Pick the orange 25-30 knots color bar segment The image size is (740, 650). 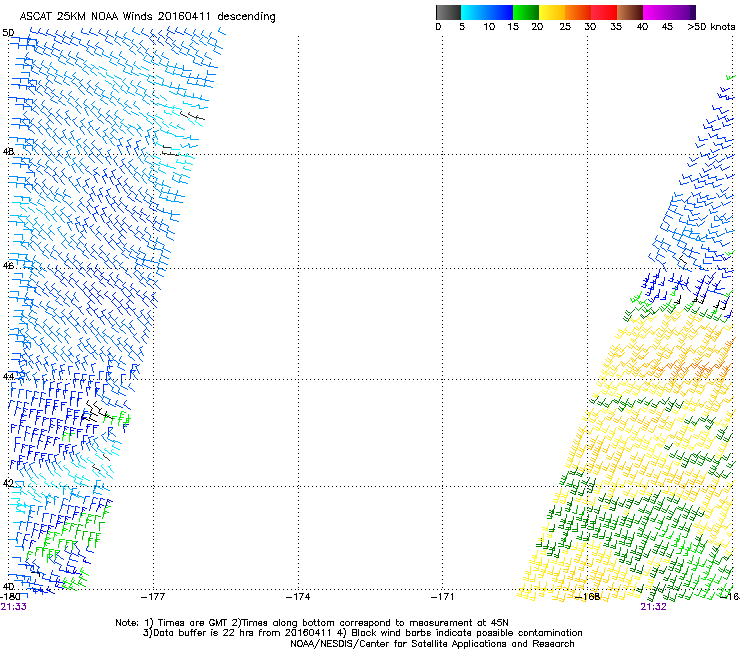pyautogui.click(x=578, y=12)
